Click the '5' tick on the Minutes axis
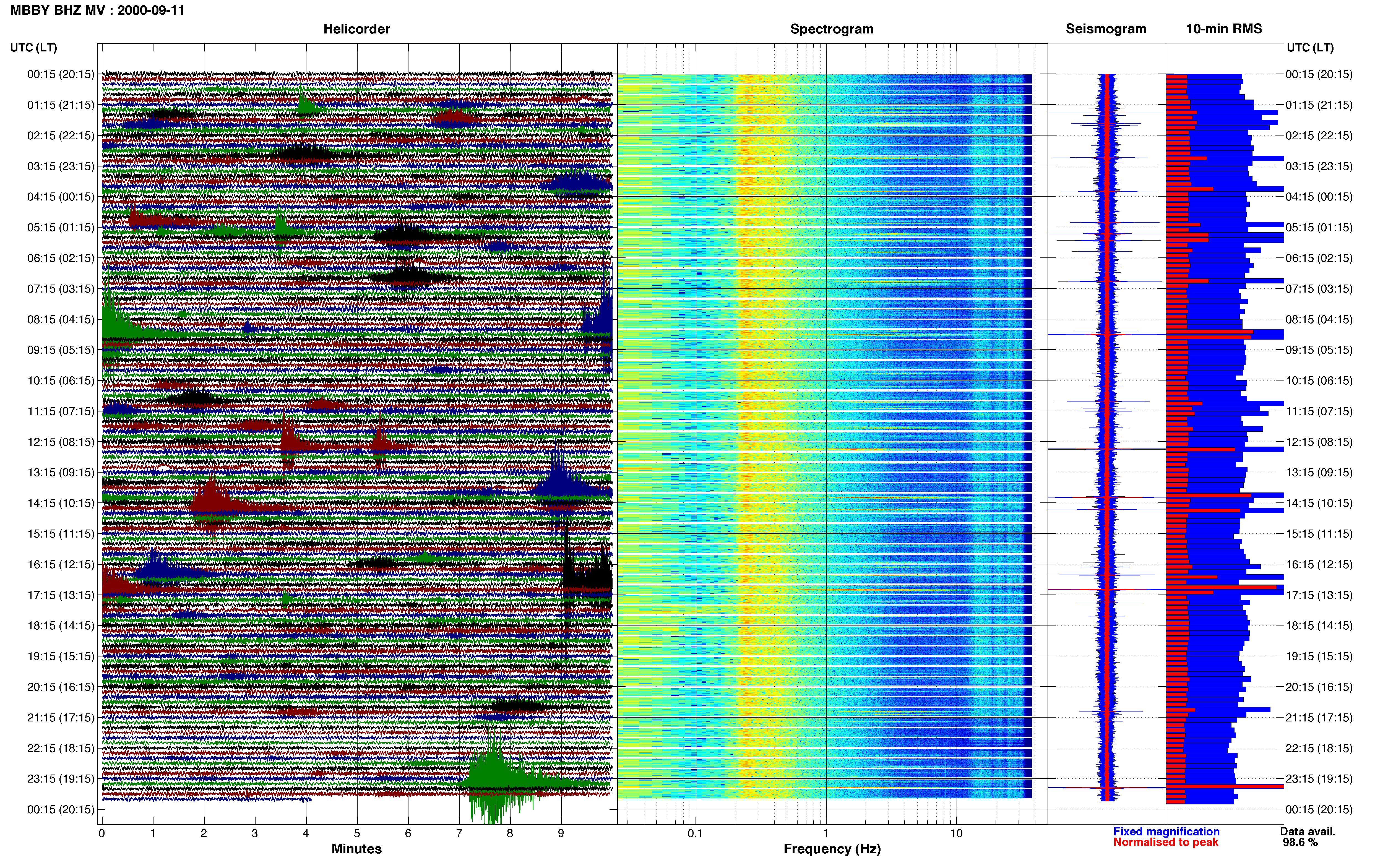 [357, 833]
